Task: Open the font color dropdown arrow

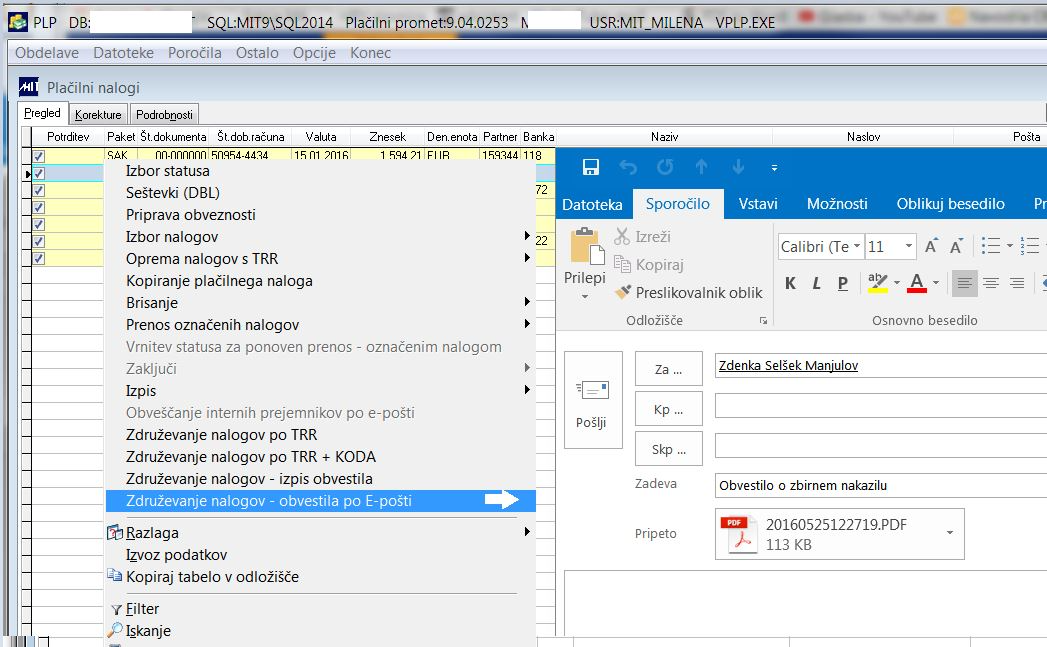Action: pos(935,282)
